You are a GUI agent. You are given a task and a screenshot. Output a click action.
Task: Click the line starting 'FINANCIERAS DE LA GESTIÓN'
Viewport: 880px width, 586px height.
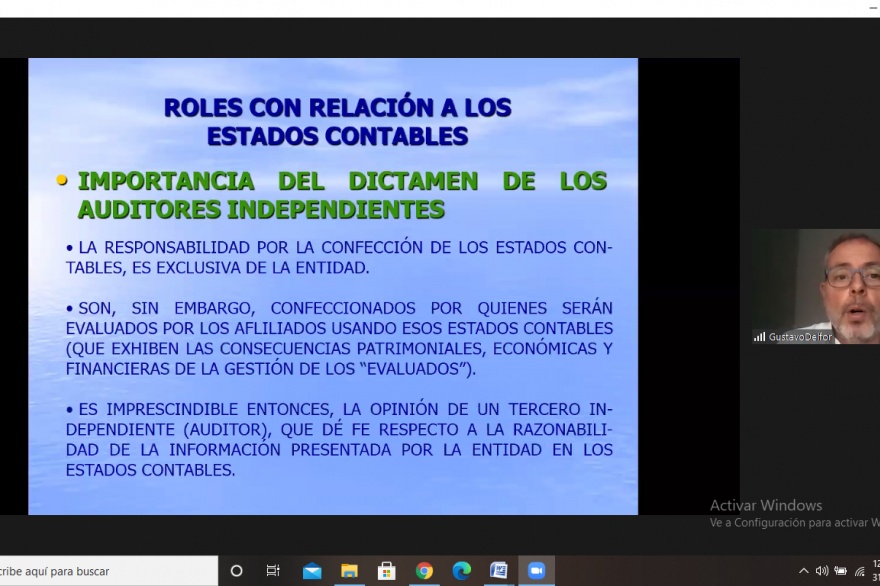pyautogui.click(x=271, y=369)
